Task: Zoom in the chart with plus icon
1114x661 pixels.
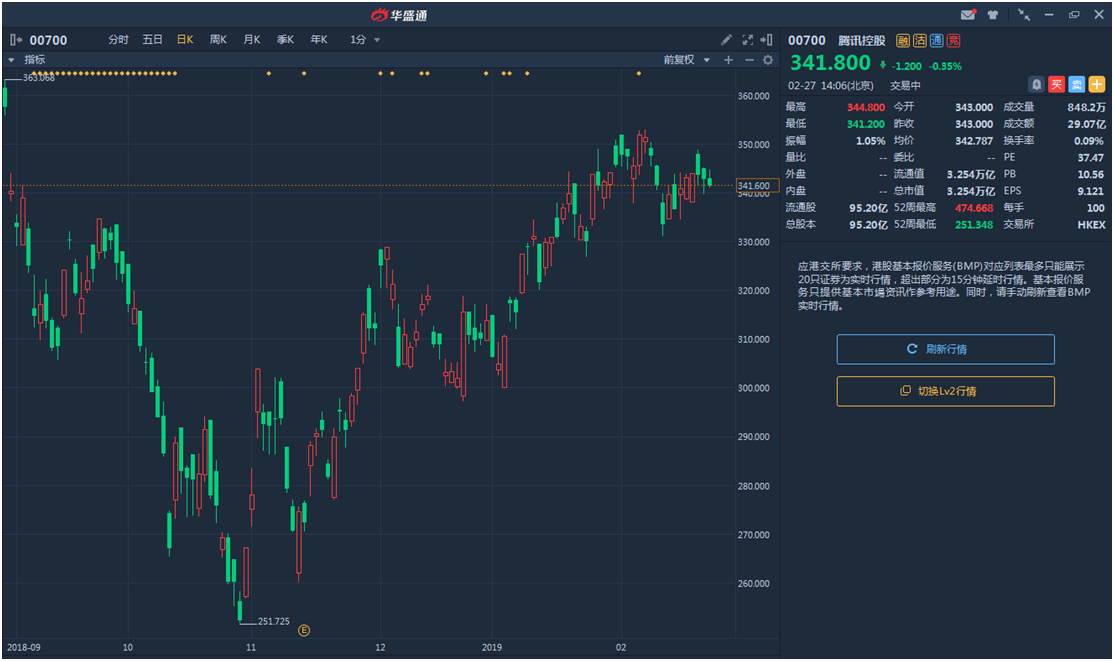Action: 729,60
